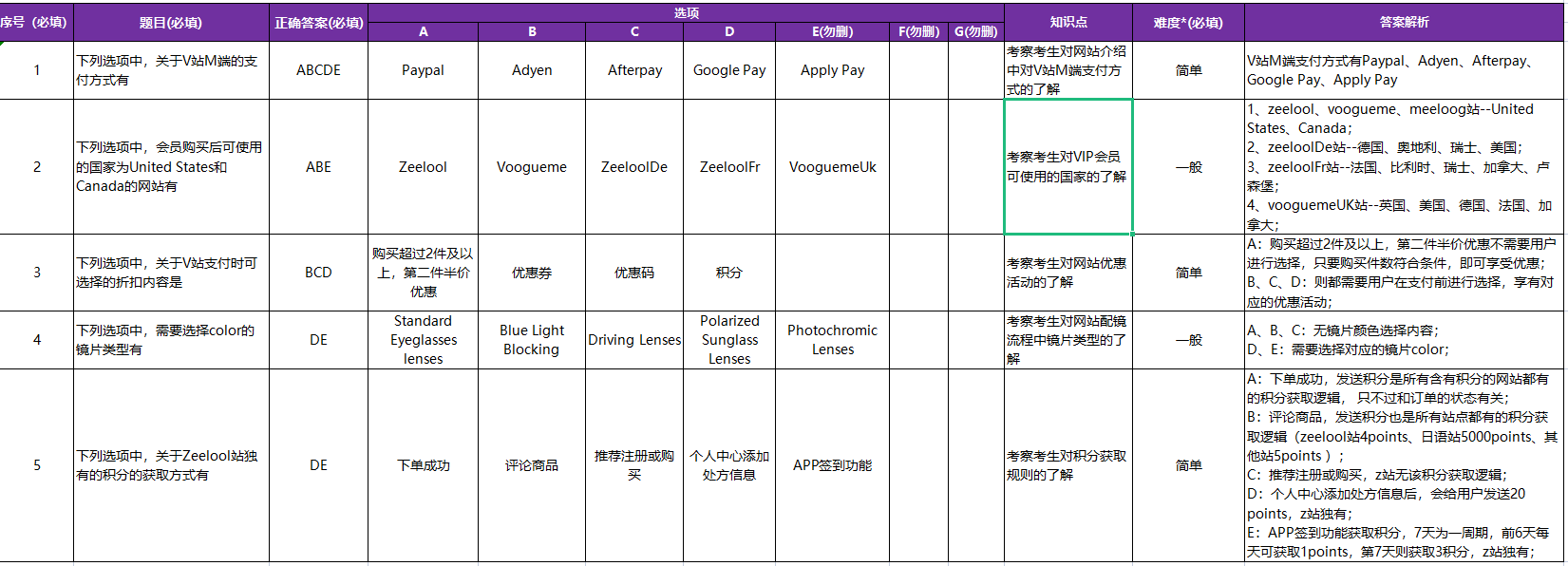Select the analysis cell listing zeelool、voogueme、meeloog站

tap(1404, 167)
